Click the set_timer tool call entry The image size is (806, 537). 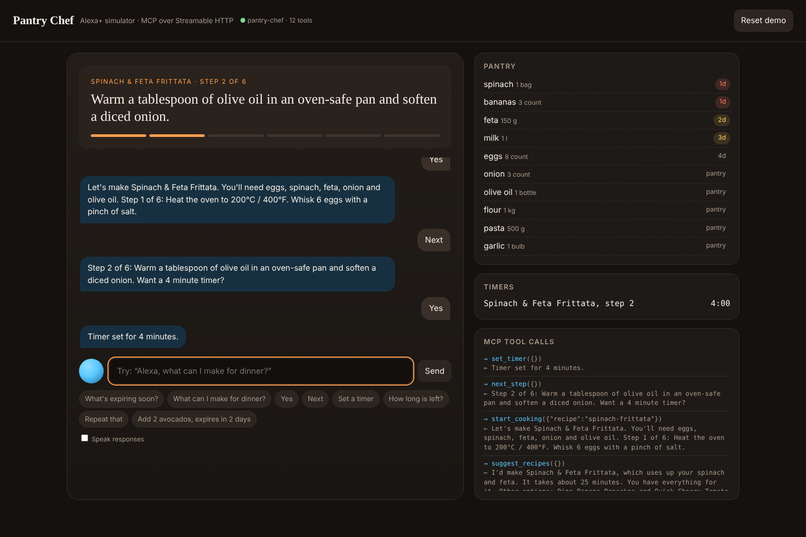(x=607, y=363)
